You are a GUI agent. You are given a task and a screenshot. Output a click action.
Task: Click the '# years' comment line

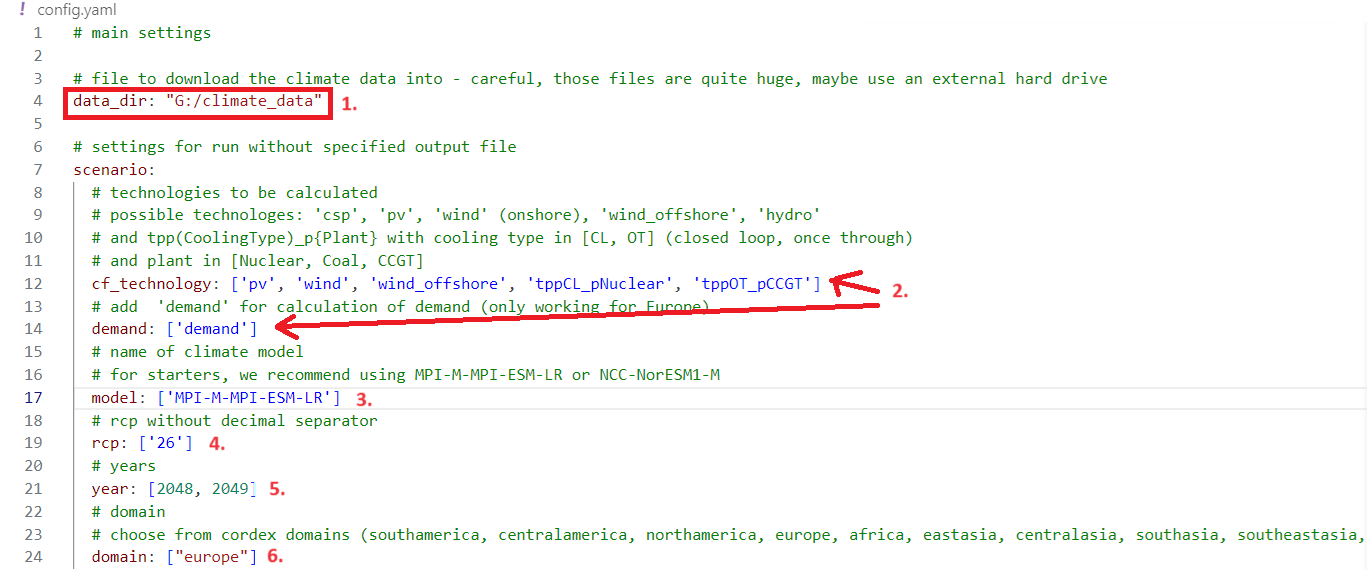pyautogui.click(x=124, y=466)
